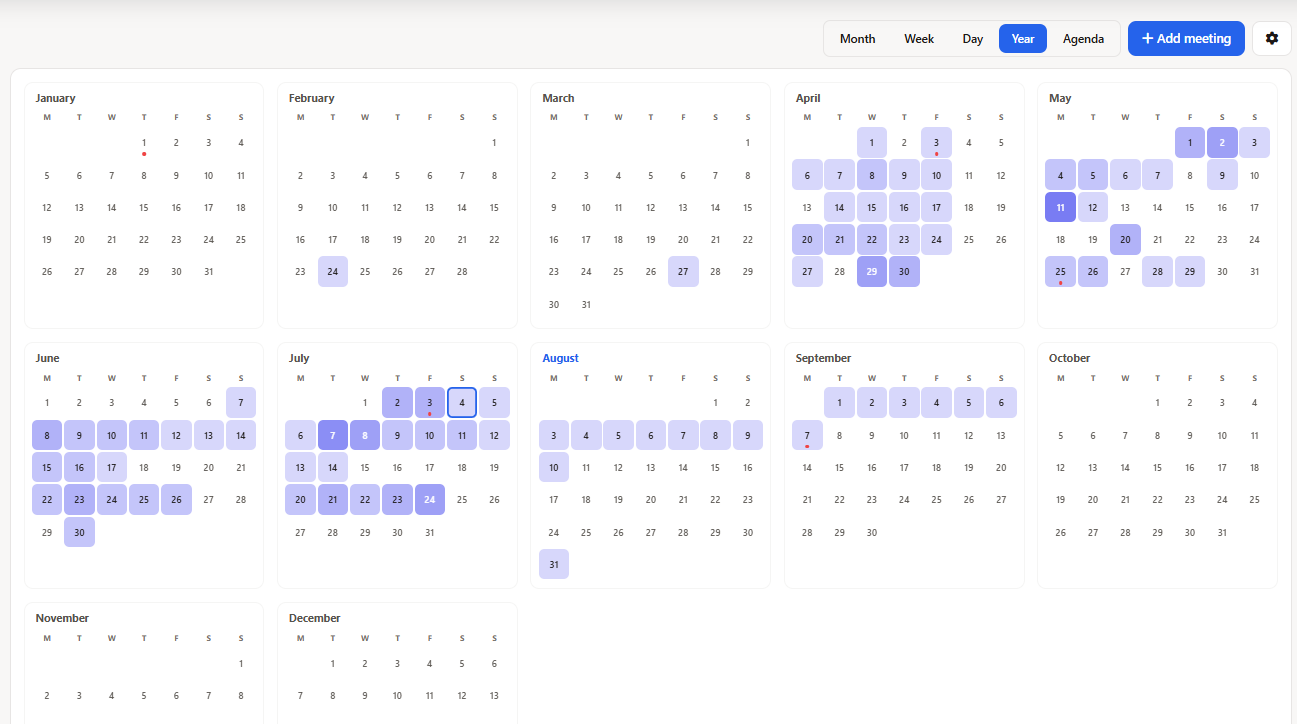Viewport: 1297px width, 724px height.
Task: Switch to Agenda view
Action: click(x=1084, y=38)
